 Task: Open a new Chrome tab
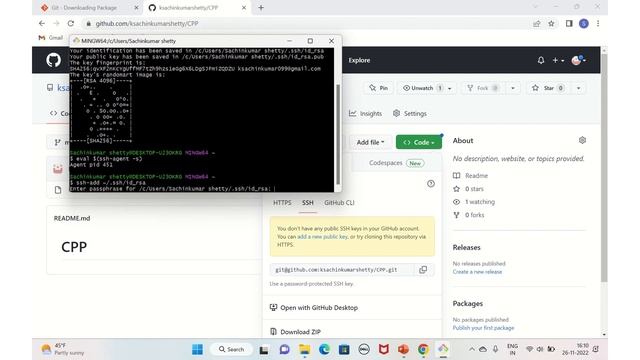261,7
